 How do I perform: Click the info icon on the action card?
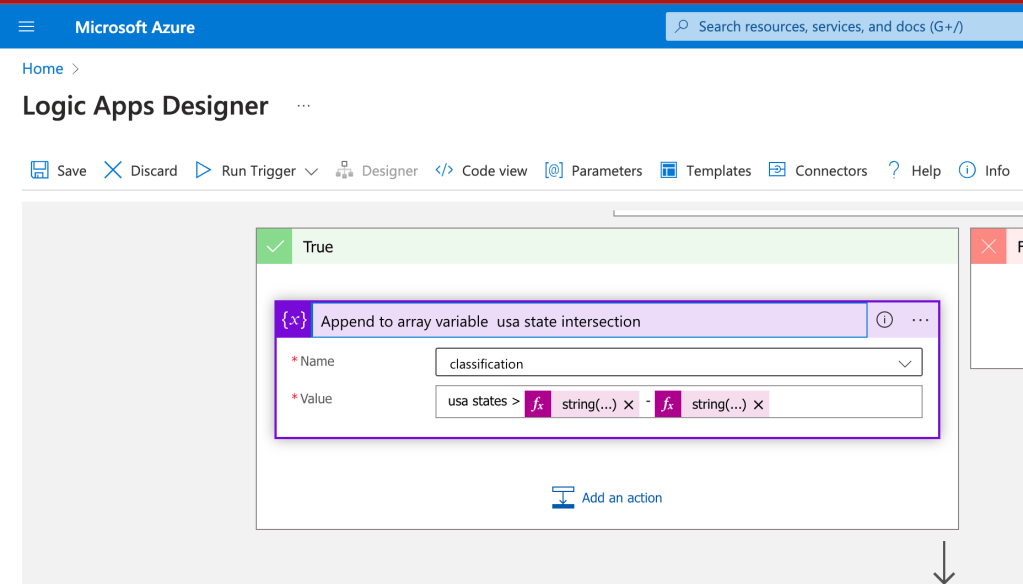tap(884, 320)
